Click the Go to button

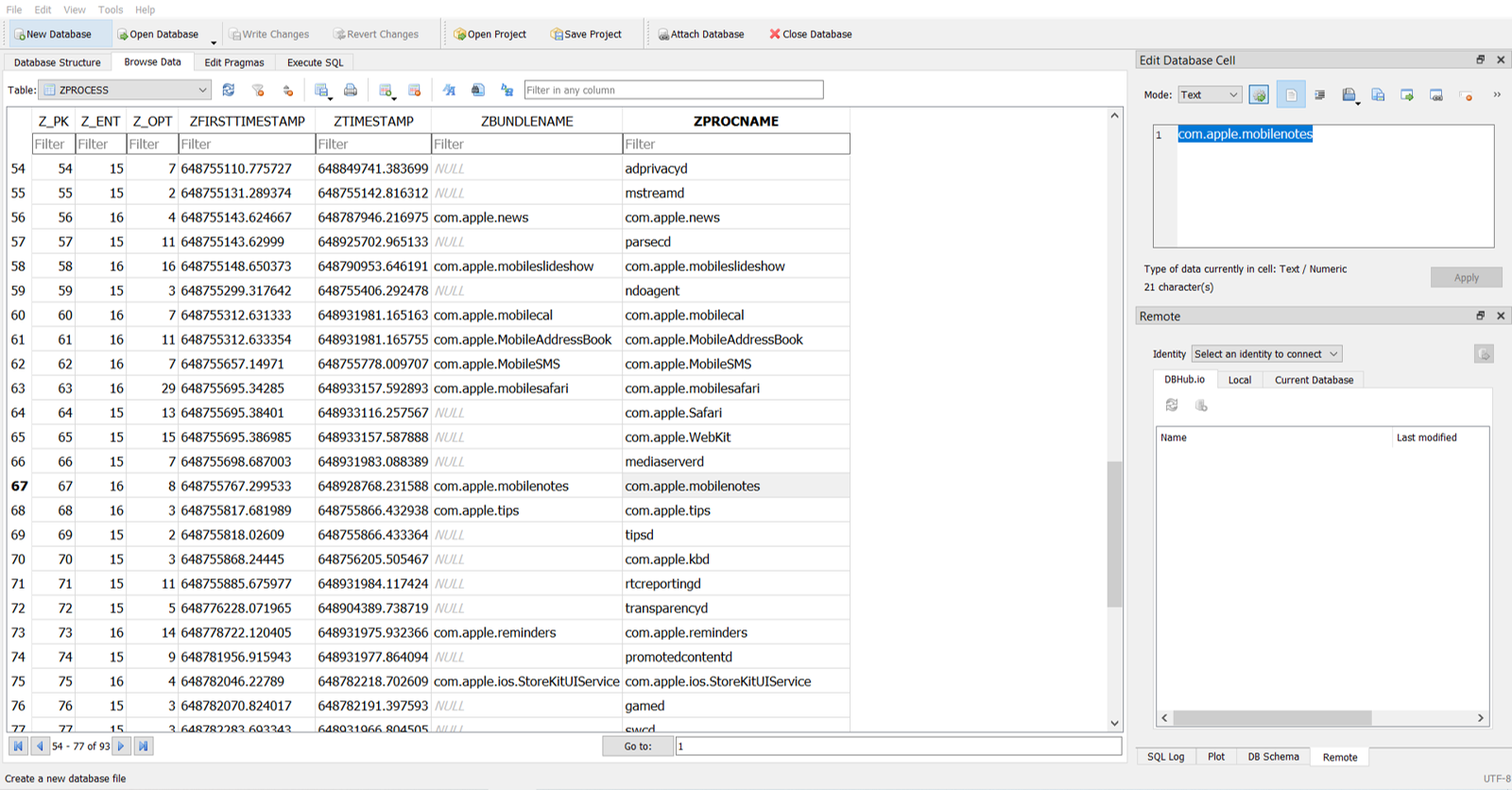coord(638,746)
